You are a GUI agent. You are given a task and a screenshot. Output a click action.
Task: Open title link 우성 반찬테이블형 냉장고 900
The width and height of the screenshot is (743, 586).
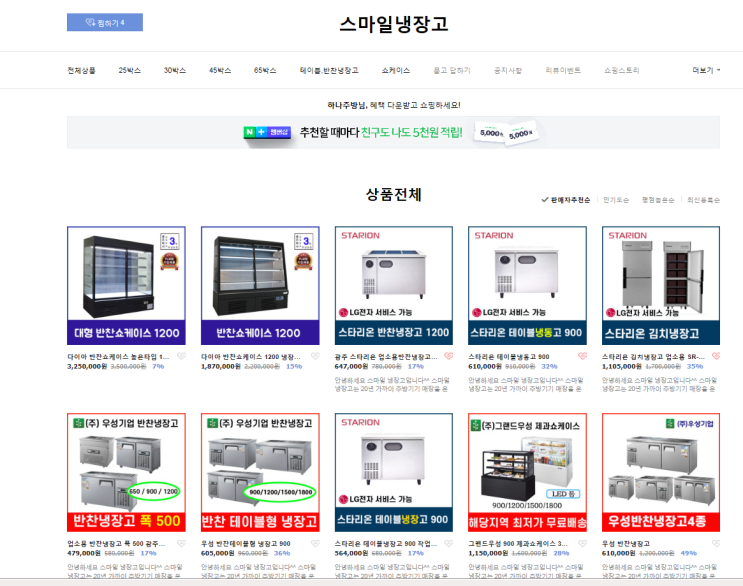point(245,543)
